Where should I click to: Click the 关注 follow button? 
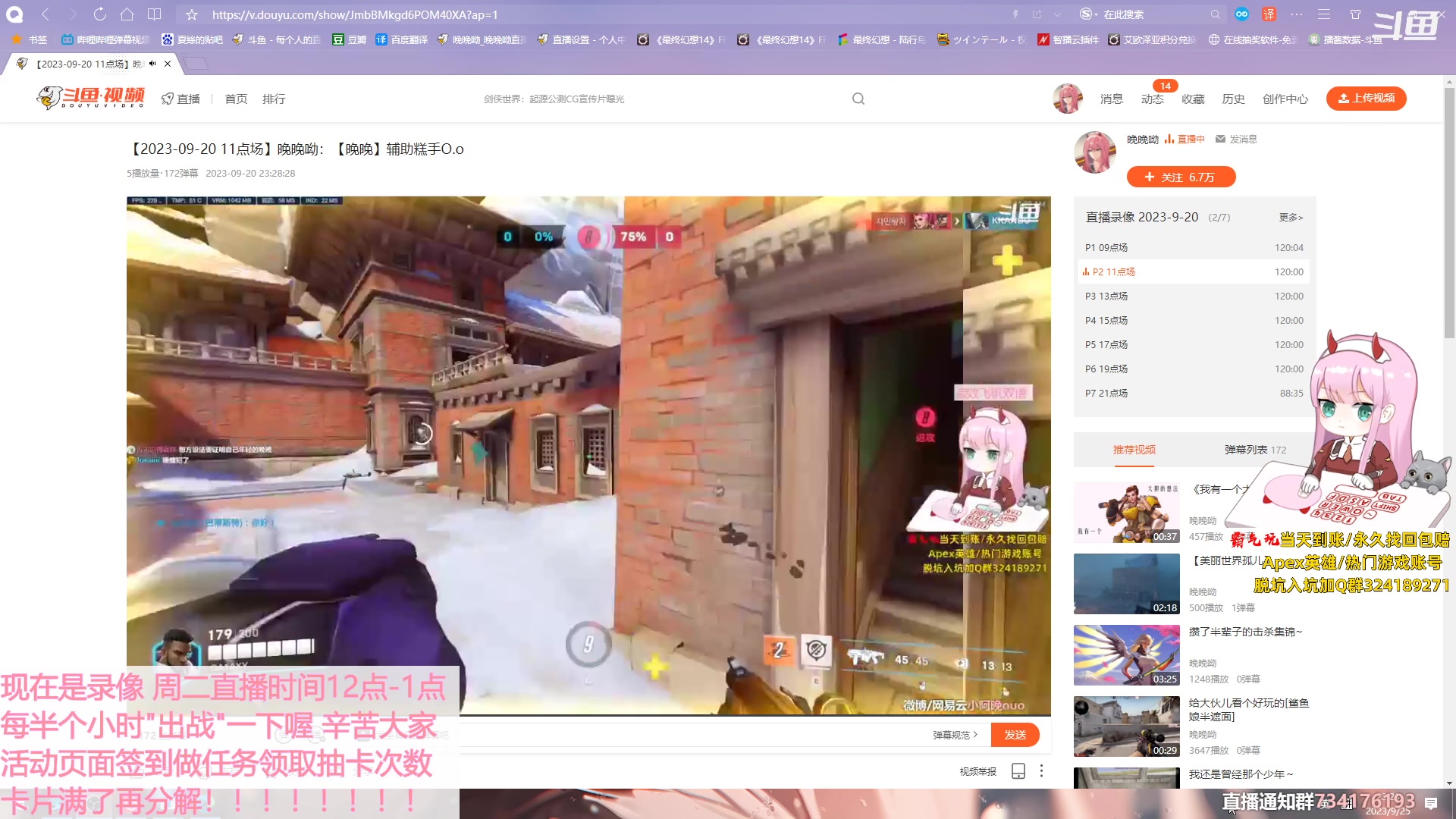pyautogui.click(x=1180, y=177)
